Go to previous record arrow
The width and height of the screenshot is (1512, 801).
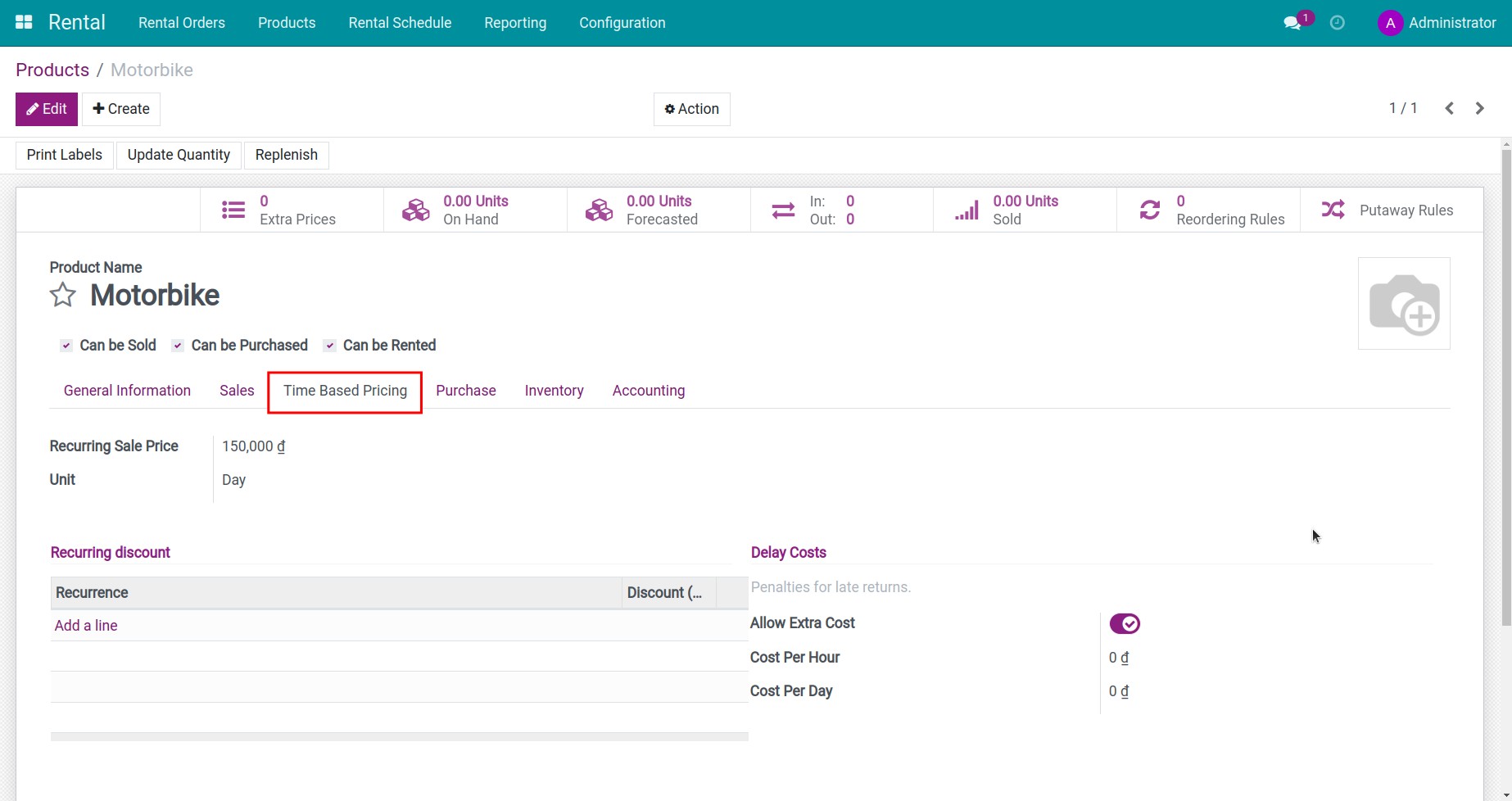(x=1449, y=108)
